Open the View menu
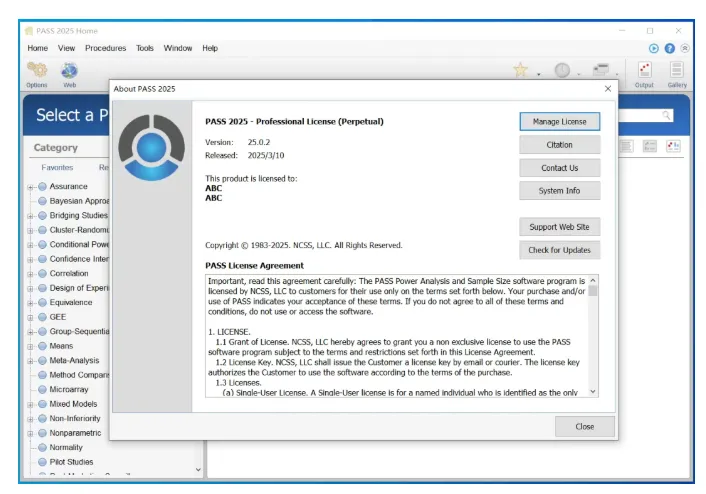Viewport: 706px width, 494px height. coord(66,48)
